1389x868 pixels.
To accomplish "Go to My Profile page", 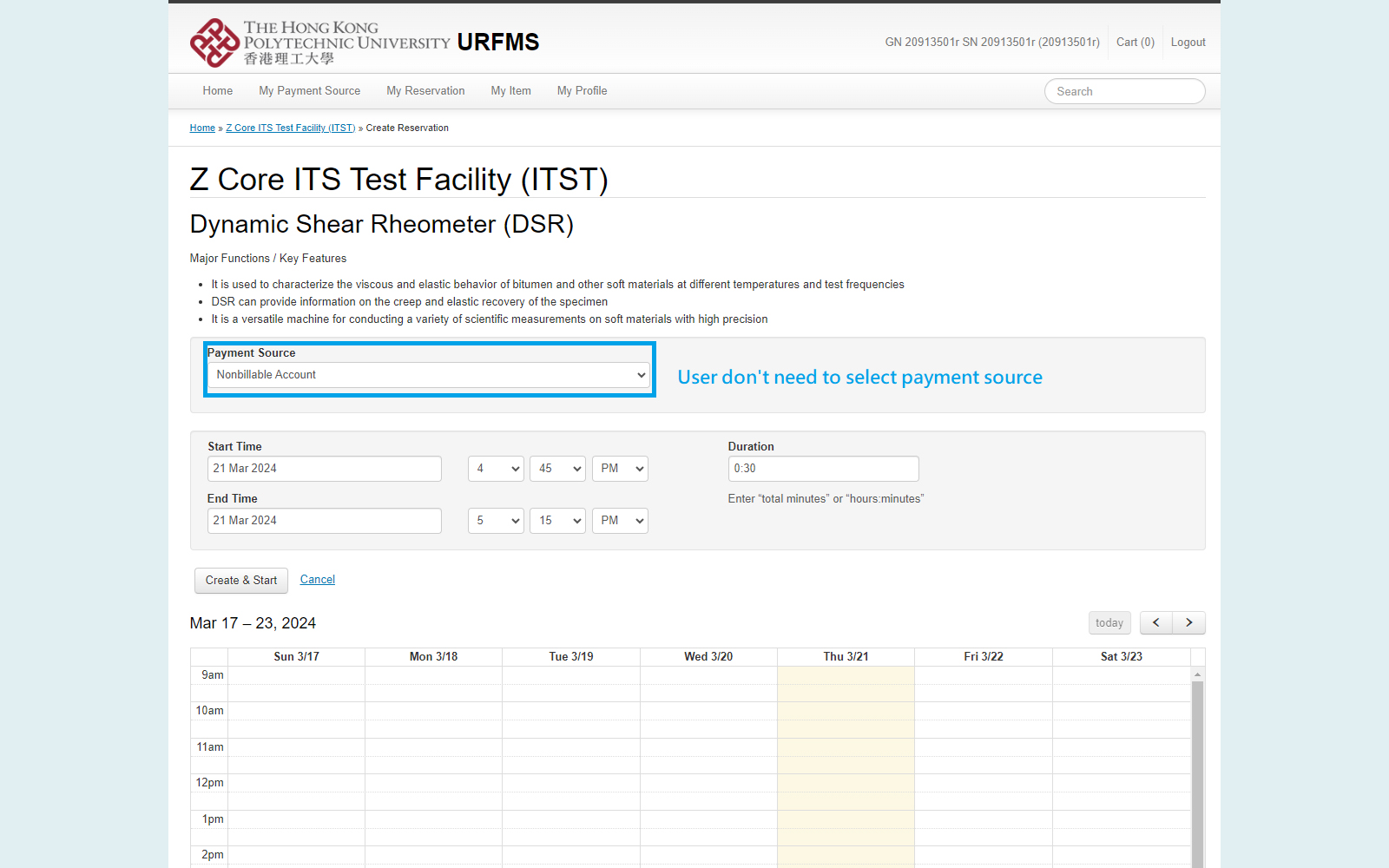I will 582,91.
